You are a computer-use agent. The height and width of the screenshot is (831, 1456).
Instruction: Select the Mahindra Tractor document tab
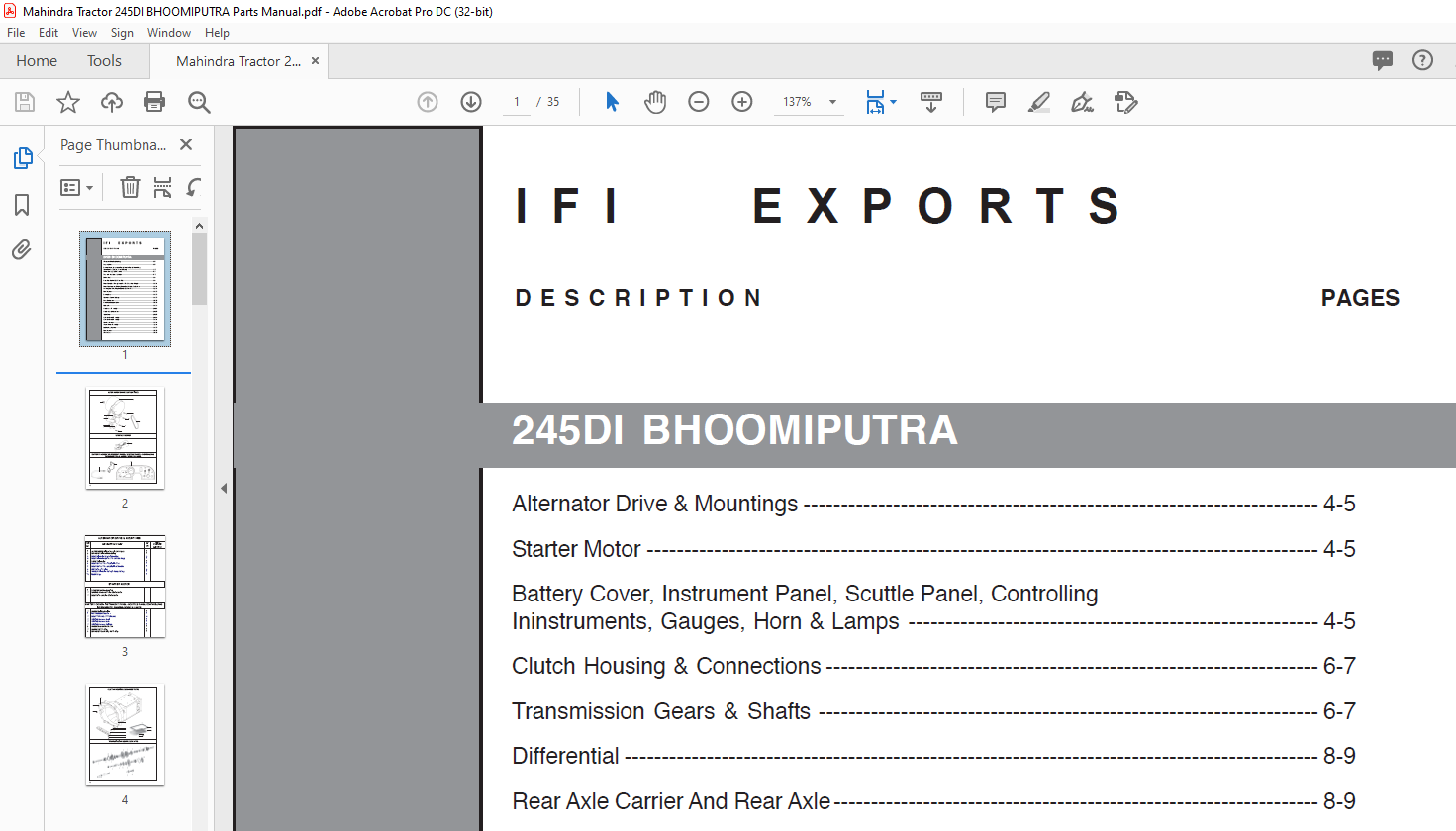[x=238, y=61]
